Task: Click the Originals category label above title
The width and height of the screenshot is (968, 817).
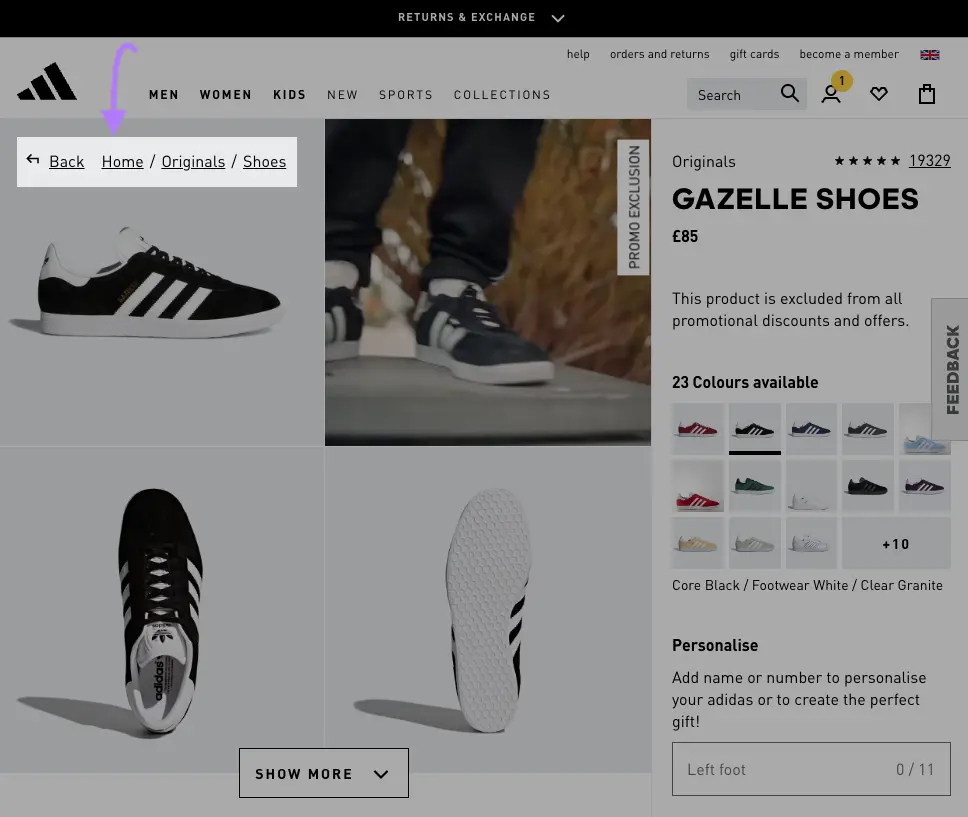Action: coord(704,162)
